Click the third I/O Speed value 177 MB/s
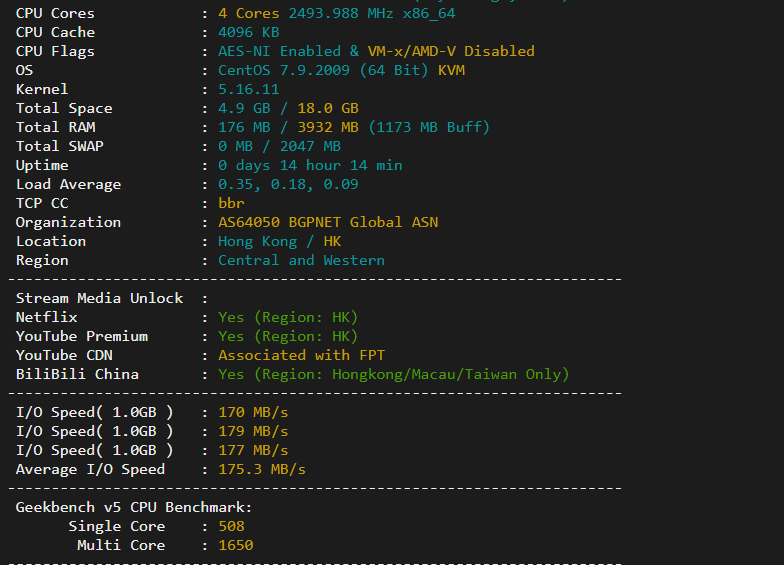Viewport: 784px width, 565px height. tap(253, 450)
